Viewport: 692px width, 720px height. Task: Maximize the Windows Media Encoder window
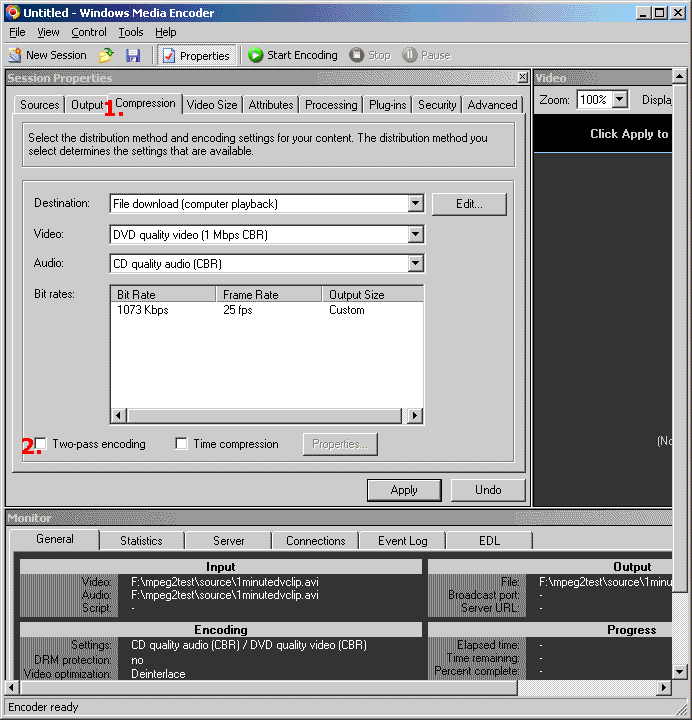pyautogui.click(x=660, y=13)
